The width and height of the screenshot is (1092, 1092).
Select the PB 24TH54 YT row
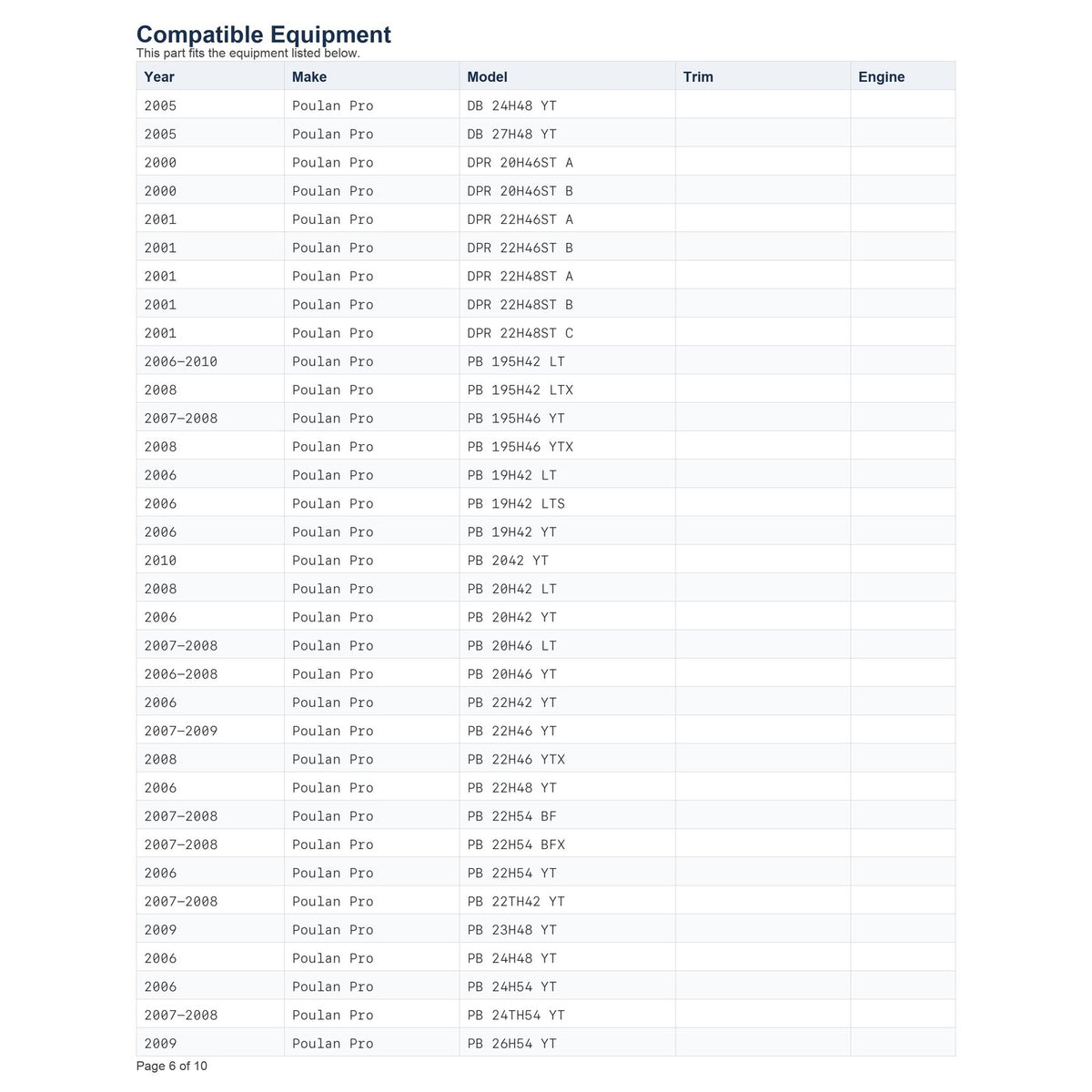click(x=546, y=1015)
